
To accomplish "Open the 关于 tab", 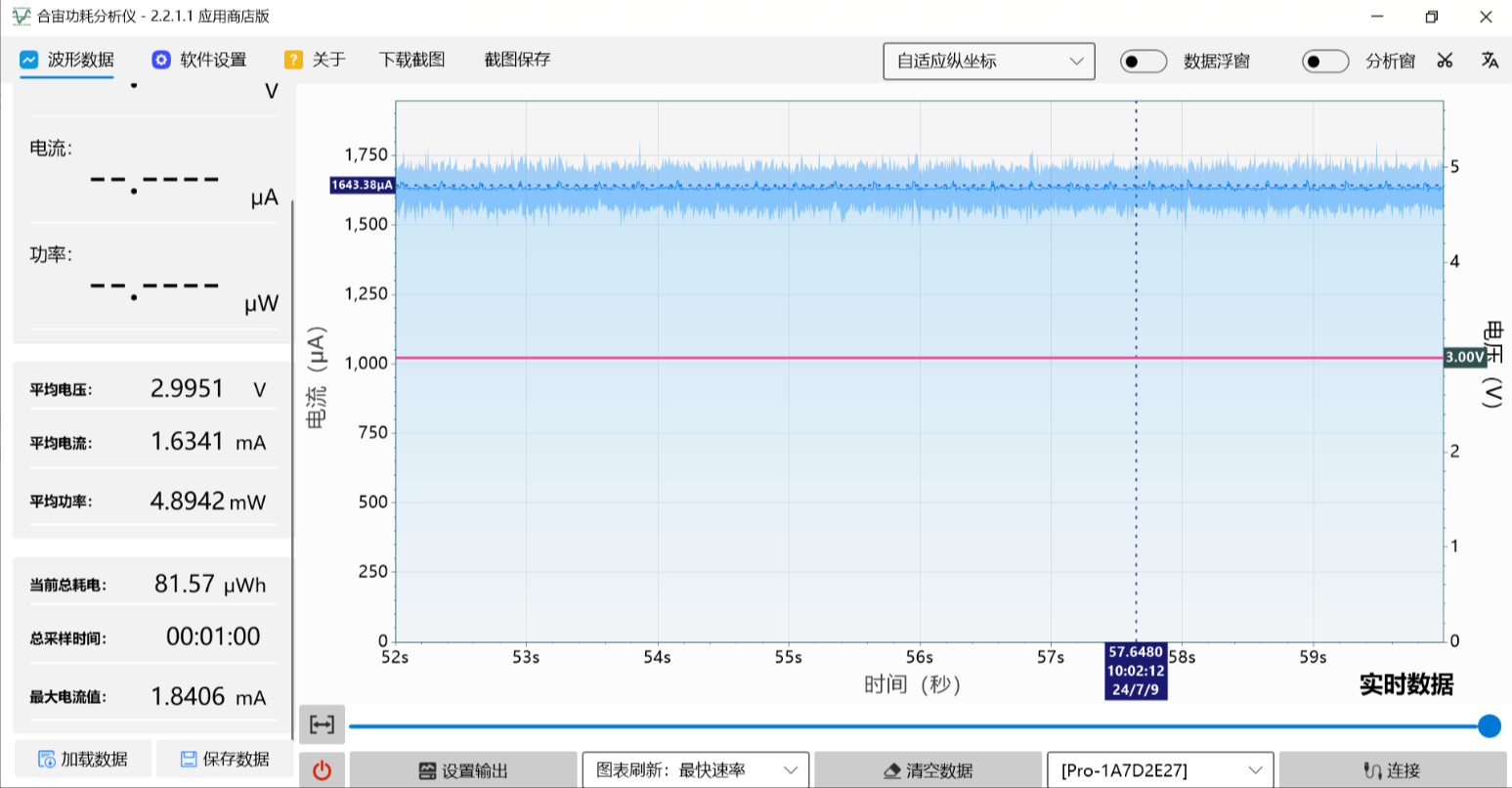I will coord(315,60).
